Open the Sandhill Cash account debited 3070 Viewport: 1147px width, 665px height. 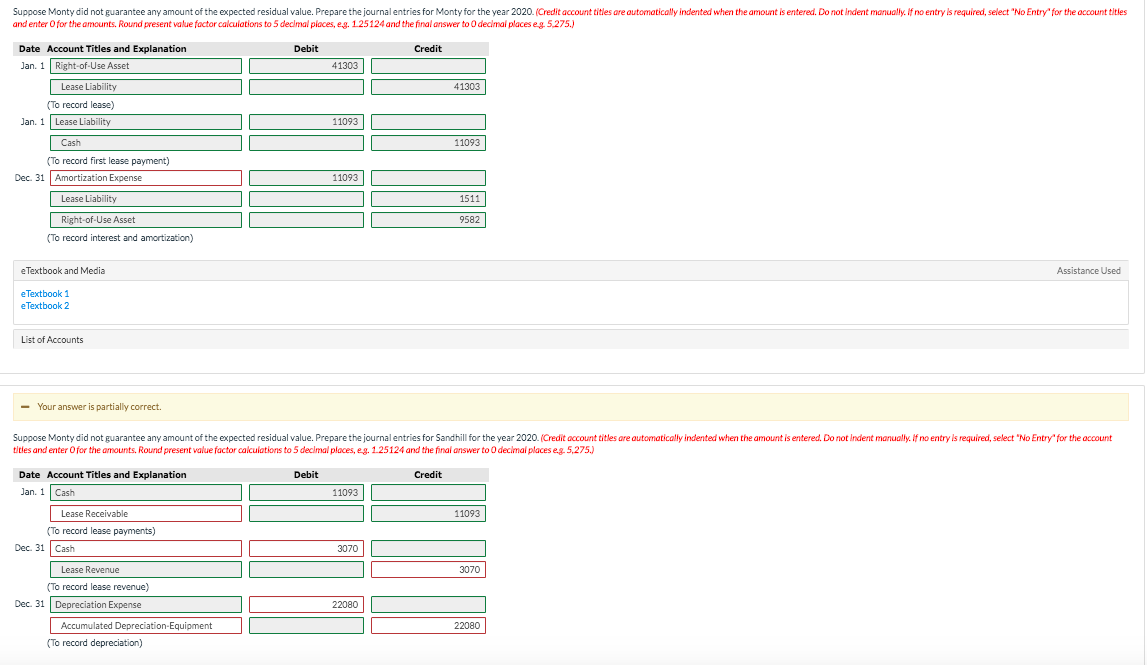click(x=146, y=549)
